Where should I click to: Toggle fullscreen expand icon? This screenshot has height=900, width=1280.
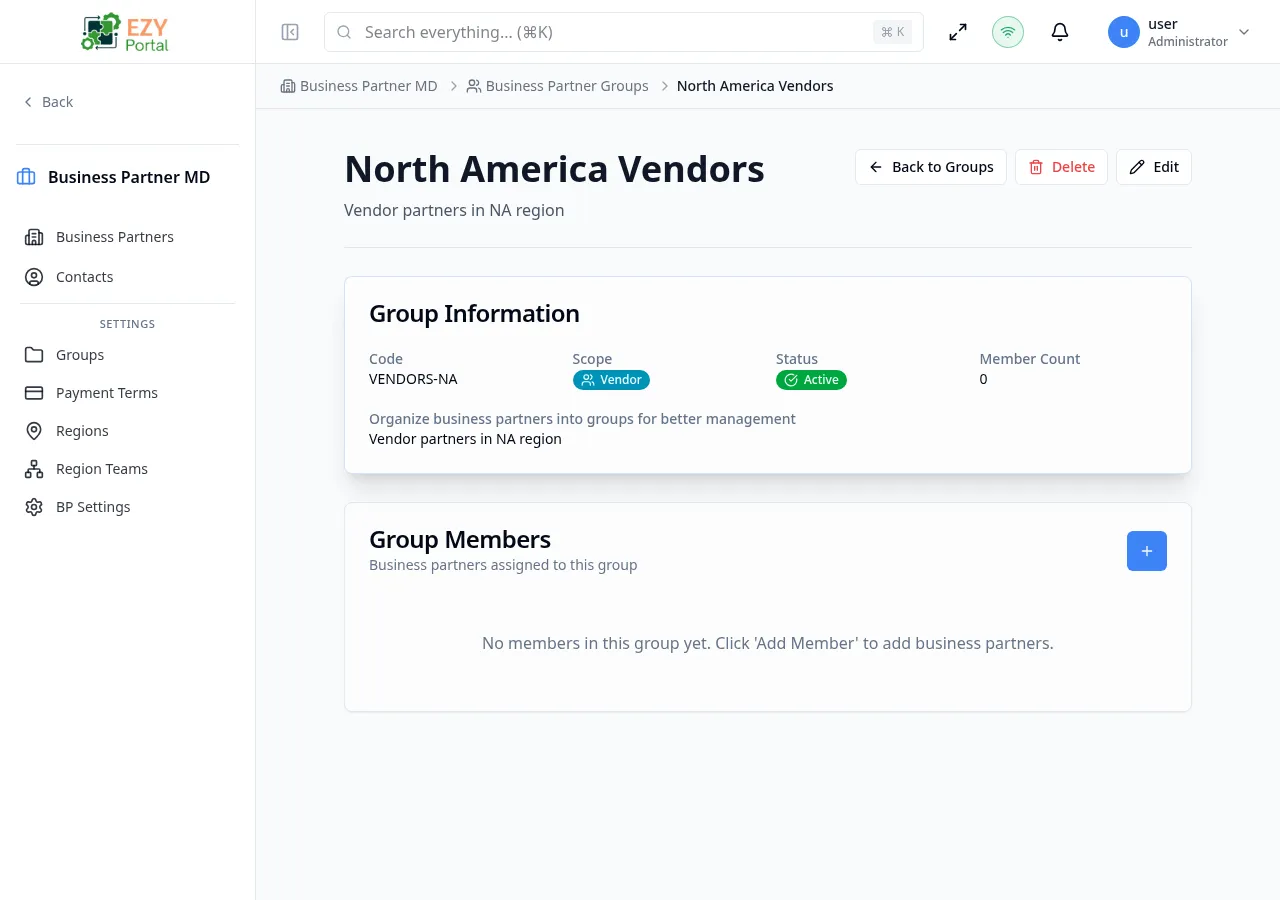pyautogui.click(x=958, y=32)
